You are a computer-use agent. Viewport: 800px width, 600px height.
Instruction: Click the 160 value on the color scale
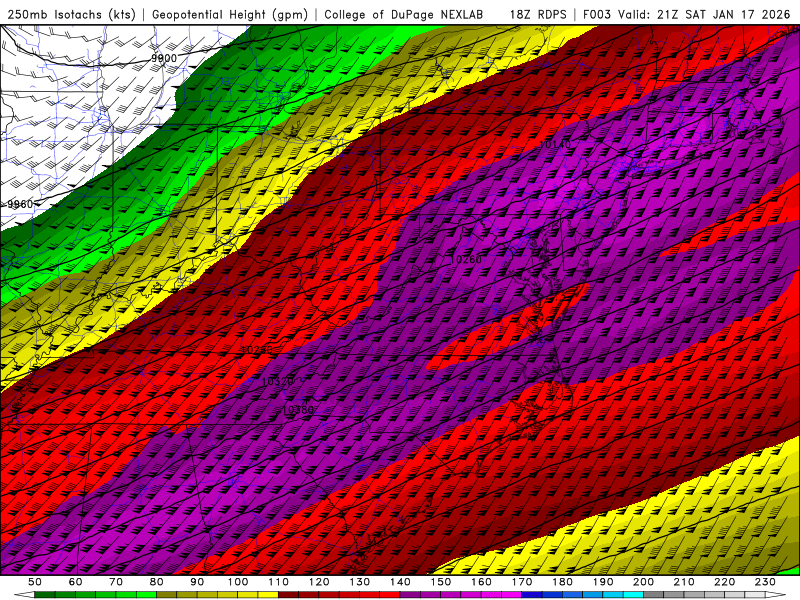481,582
